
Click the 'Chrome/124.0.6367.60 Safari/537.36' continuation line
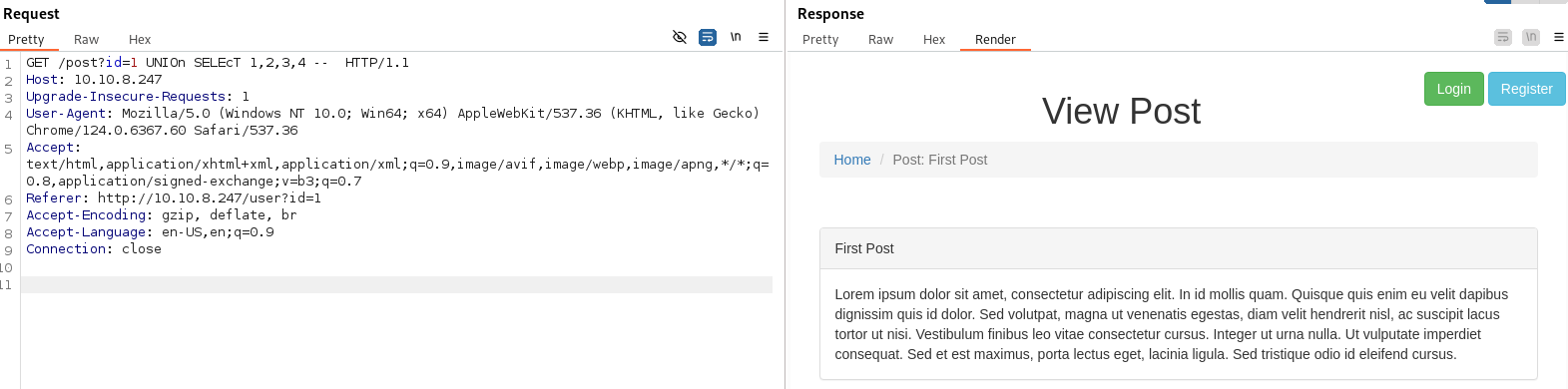pyautogui.click(x=162, y=130)
